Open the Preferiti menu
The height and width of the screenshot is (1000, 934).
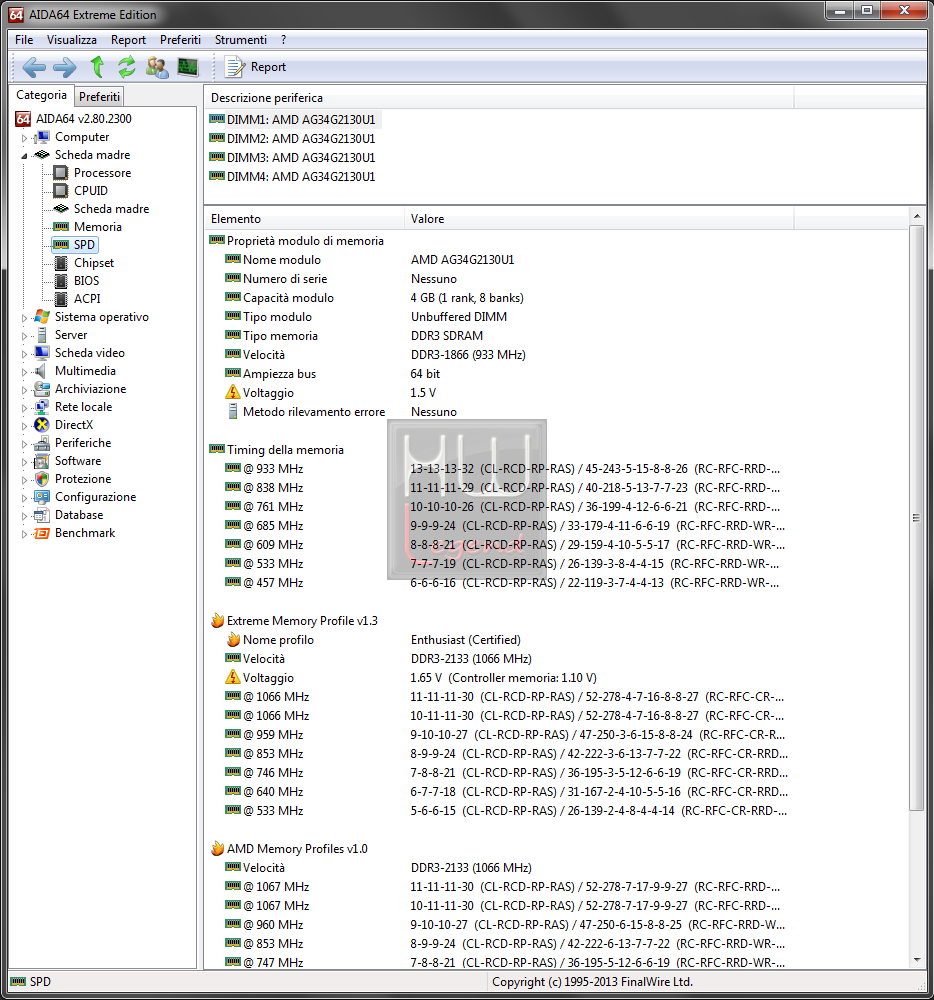point(180,40)
